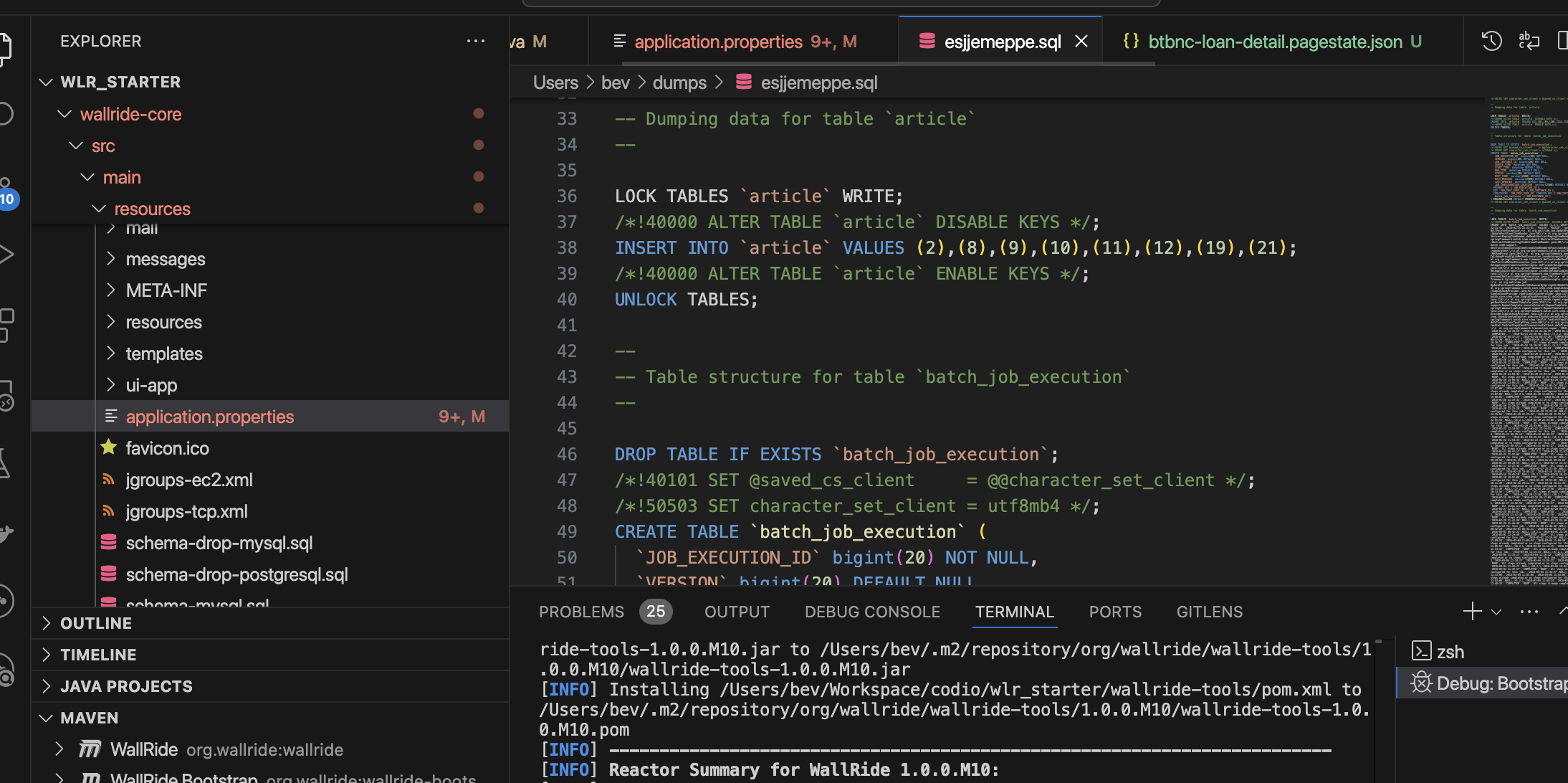The width and height of the screenshot is (1568, 783).
Task: Expand the META-INF folder
Action: [111, 290]
